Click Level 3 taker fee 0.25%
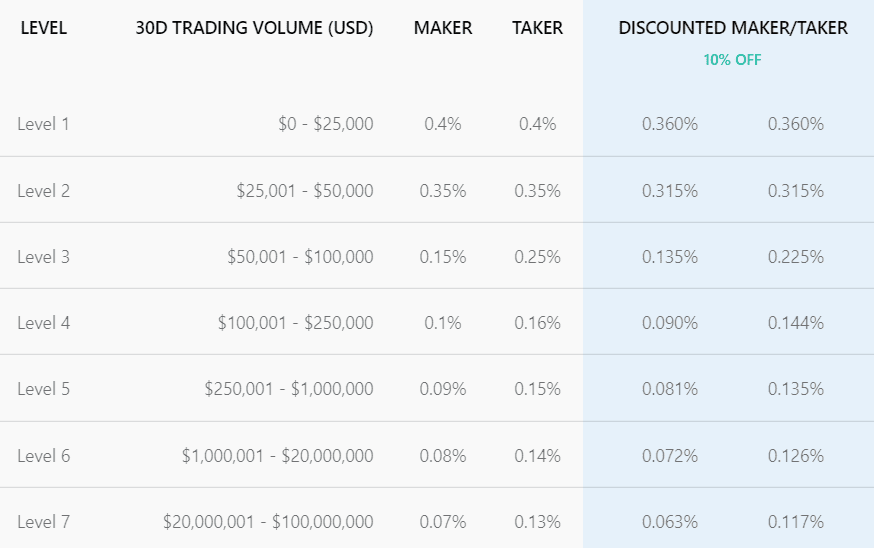This screenshot has width=874, height=548. [x=537, y=256]
